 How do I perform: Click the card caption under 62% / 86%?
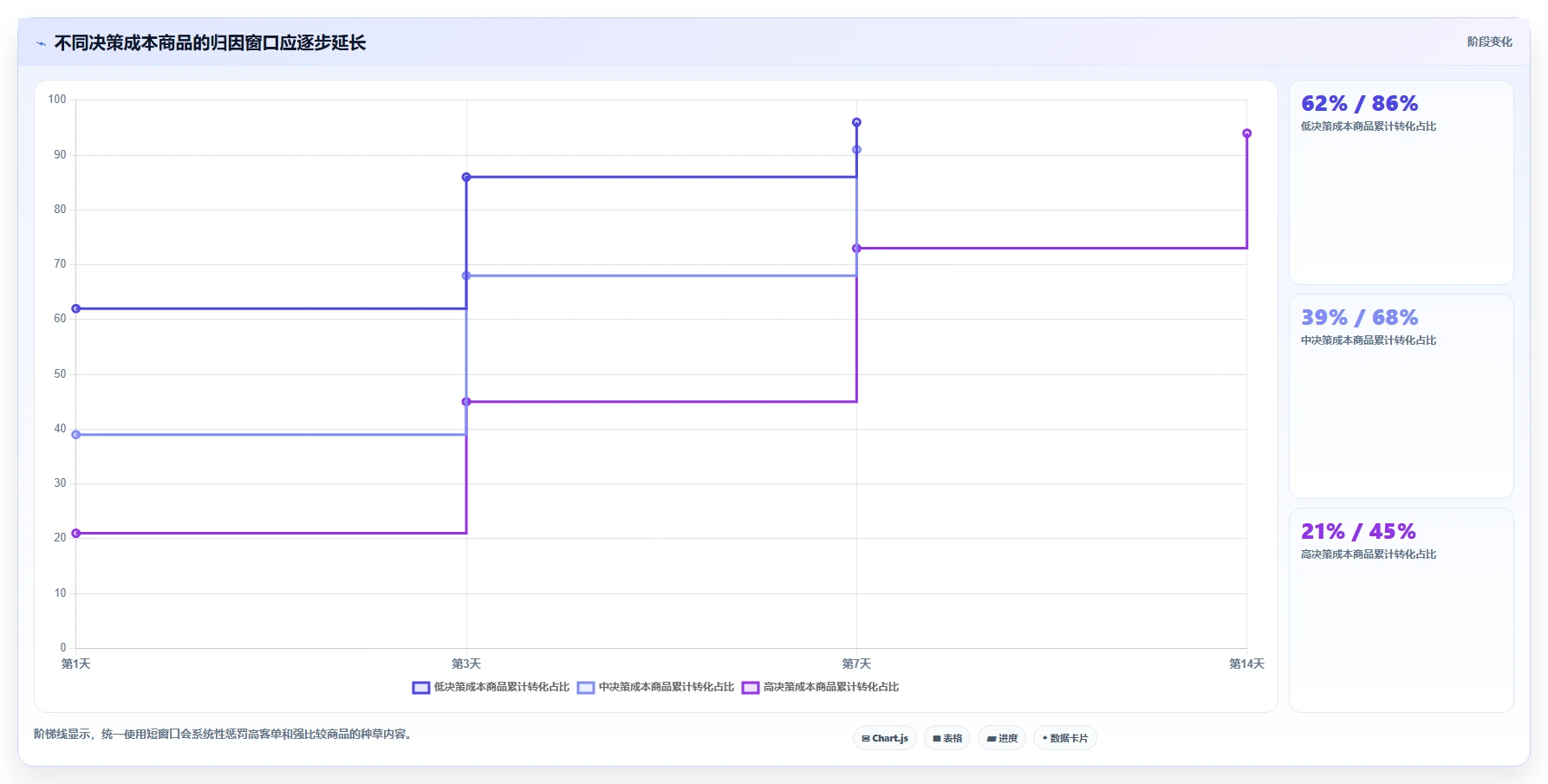click(x=1369, y=126)
